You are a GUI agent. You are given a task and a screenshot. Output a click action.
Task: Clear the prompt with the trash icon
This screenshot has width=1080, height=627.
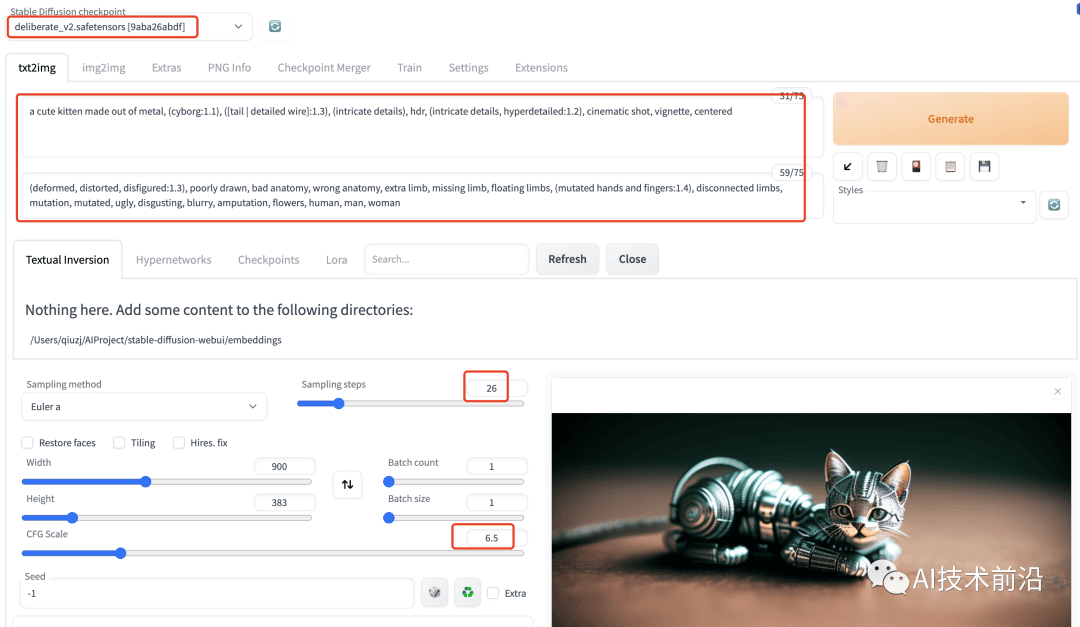[882, 166]
